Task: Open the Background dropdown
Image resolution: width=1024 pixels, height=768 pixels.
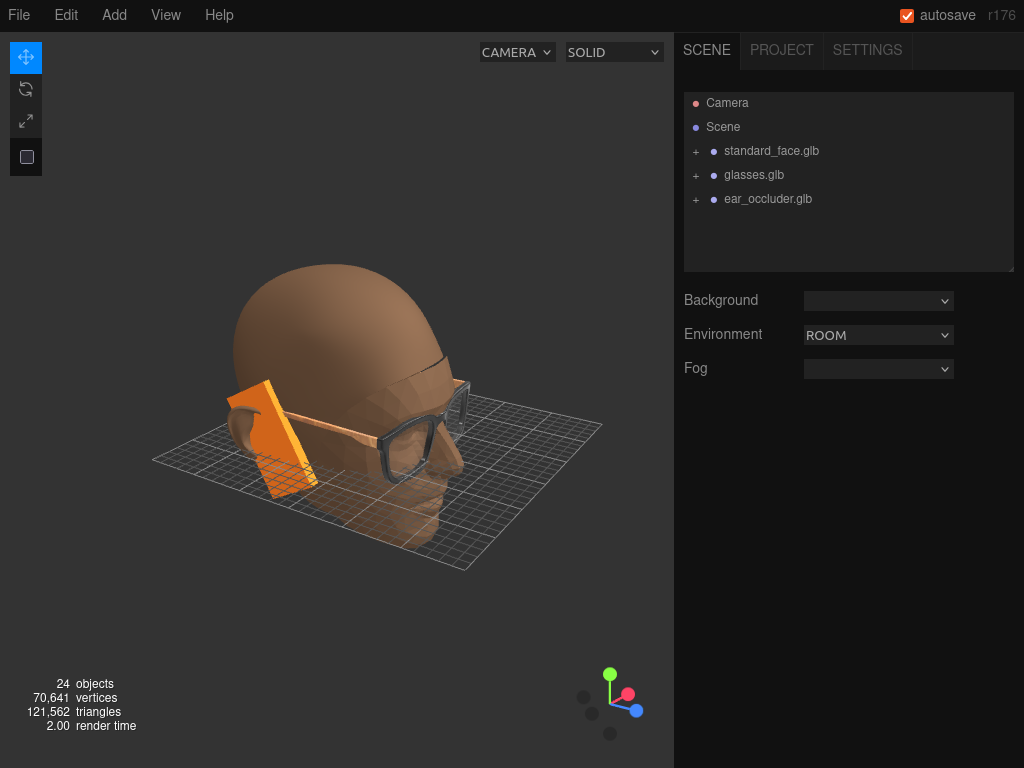Action: click(x=878, y=300)
